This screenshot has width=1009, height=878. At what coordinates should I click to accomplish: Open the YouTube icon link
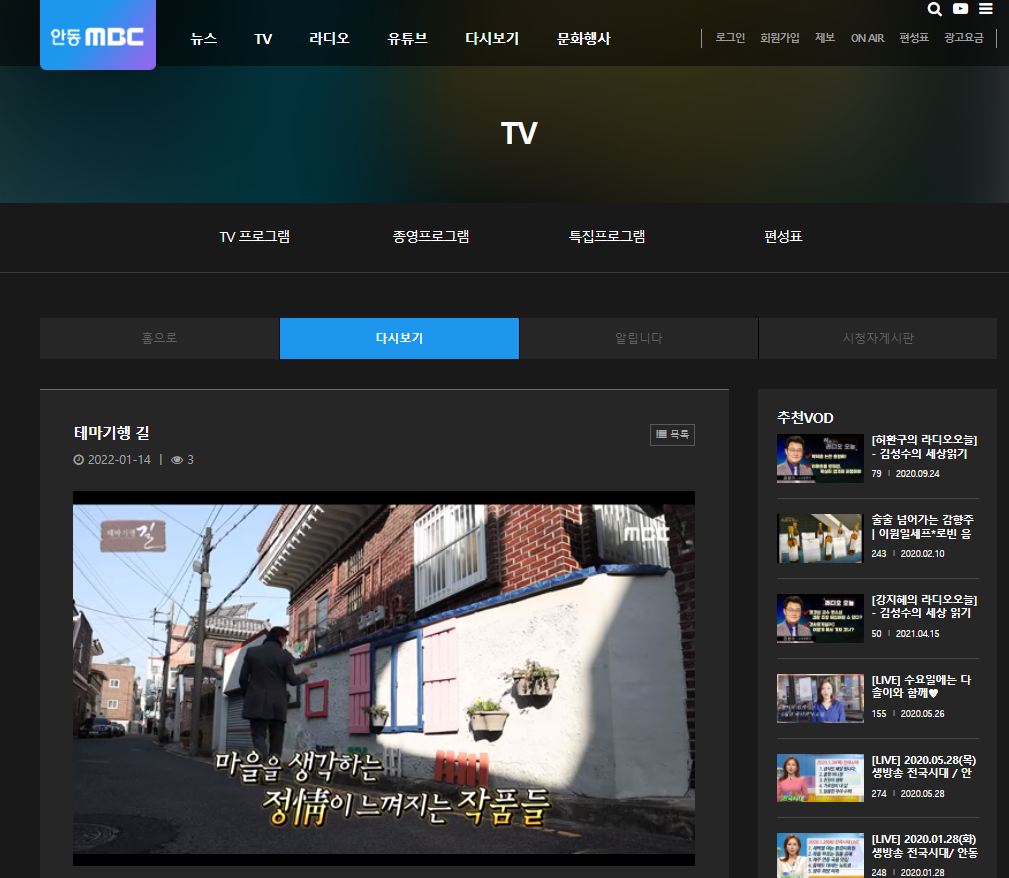[961, 9]
